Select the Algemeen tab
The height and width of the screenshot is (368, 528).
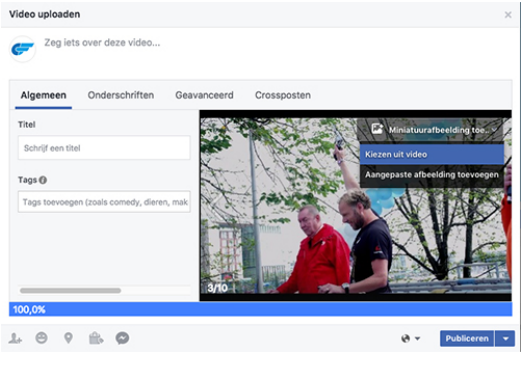coord(43,95)
